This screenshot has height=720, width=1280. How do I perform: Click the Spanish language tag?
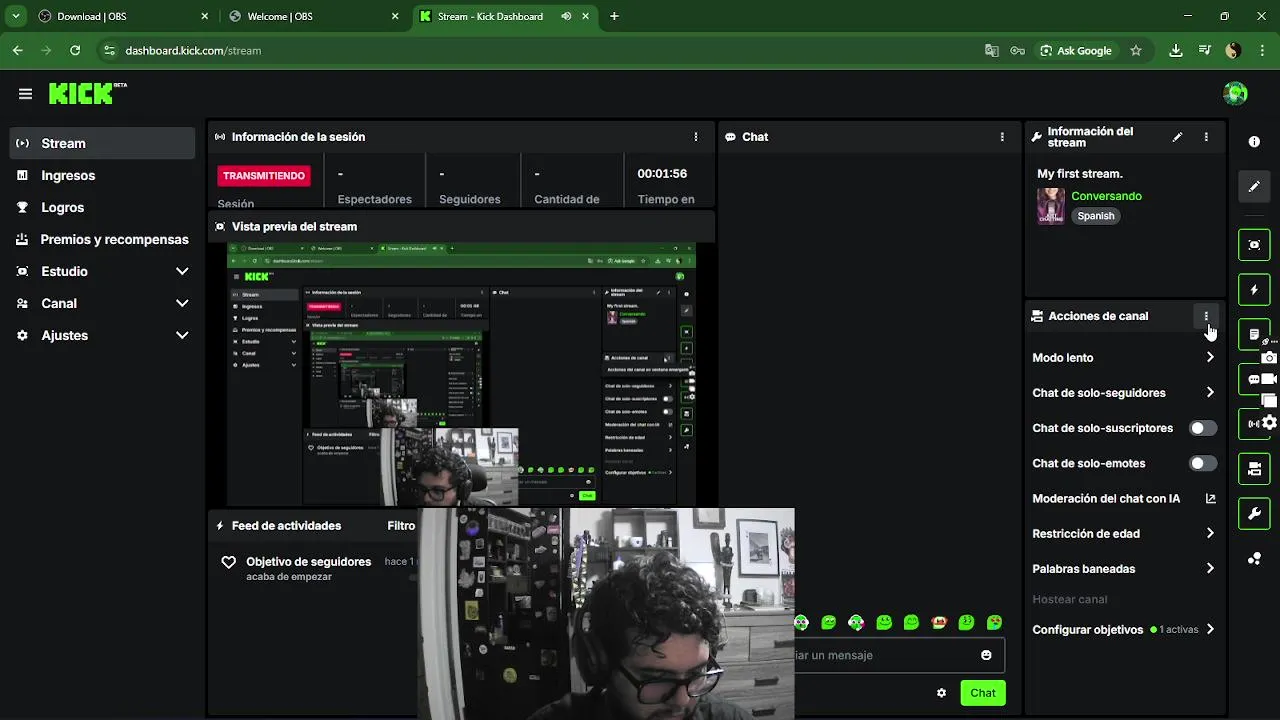pyautogui.click(x=1096, y=216)
